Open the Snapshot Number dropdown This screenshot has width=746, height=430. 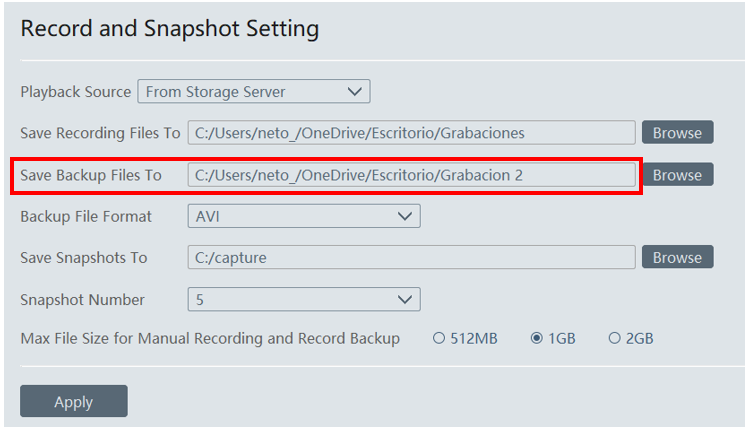tap(304, 299)
